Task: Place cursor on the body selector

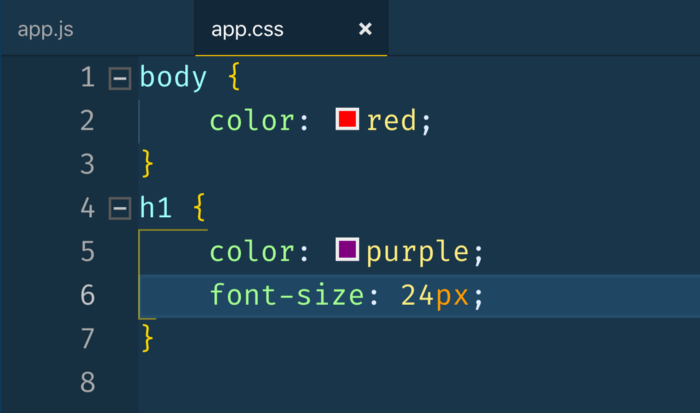Action: click(x=173, y=78)
